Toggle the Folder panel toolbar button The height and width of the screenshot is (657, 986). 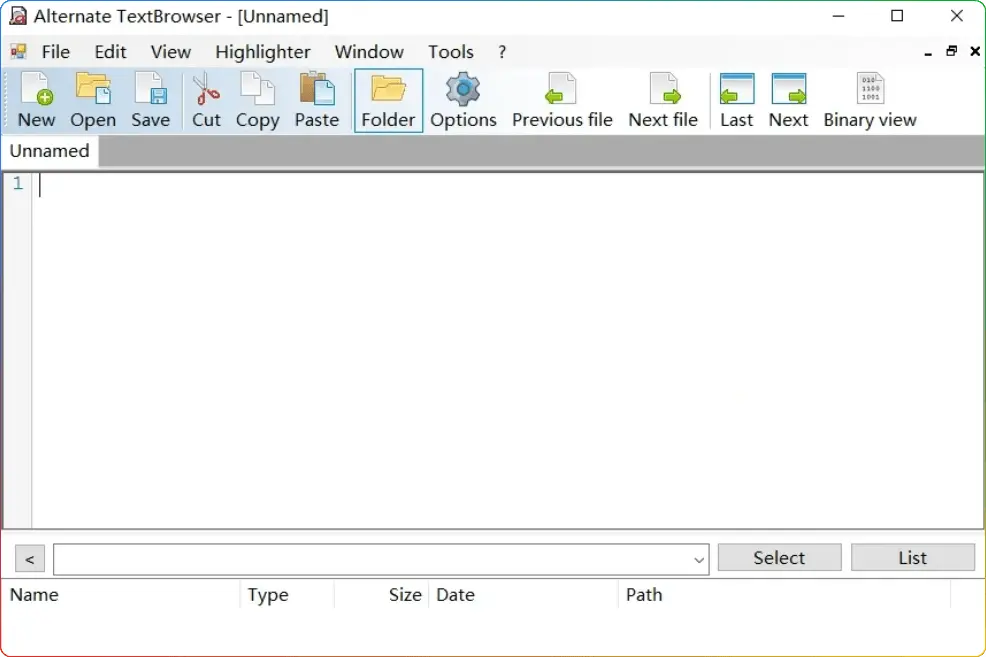[x=389, y=101]
